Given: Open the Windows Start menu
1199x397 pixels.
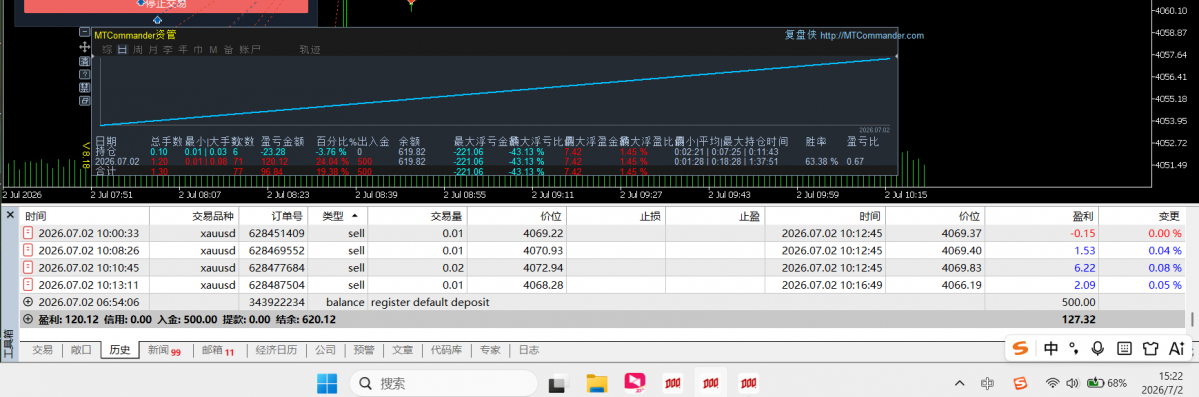Looking at the screenshot, I should [327, 382].
